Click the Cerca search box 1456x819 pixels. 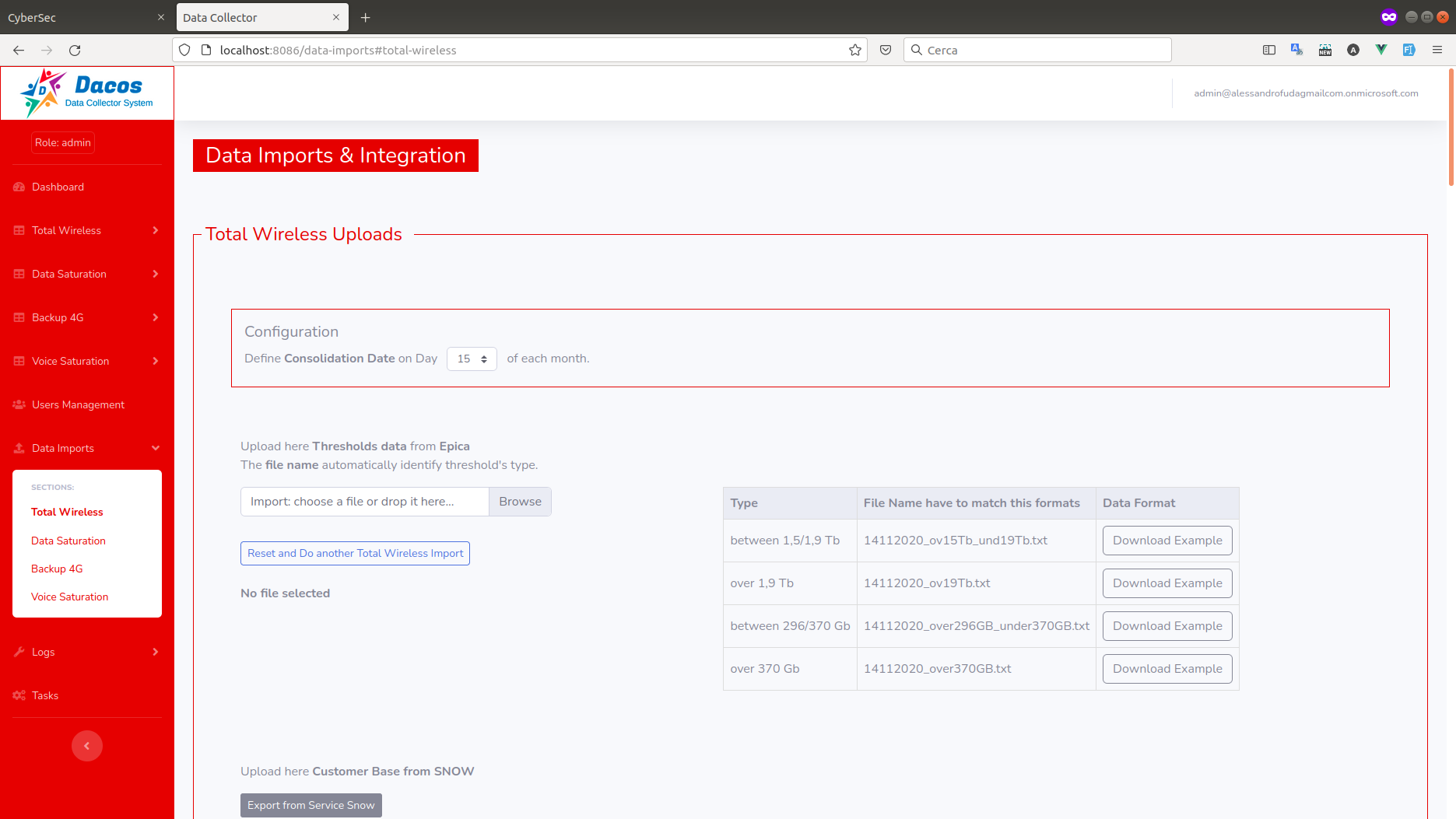(1037, 50)
